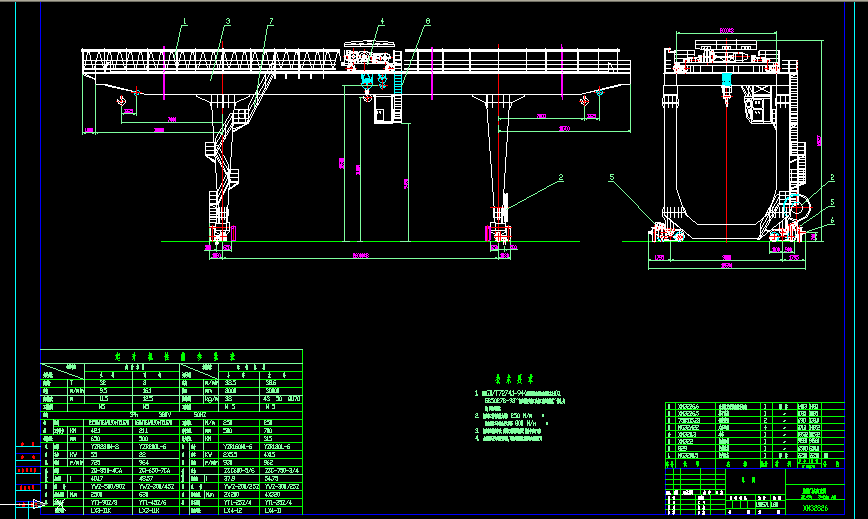Click callout number 8 near the trolley
This screenshot has width=868, height=519.
coord(427,21)
